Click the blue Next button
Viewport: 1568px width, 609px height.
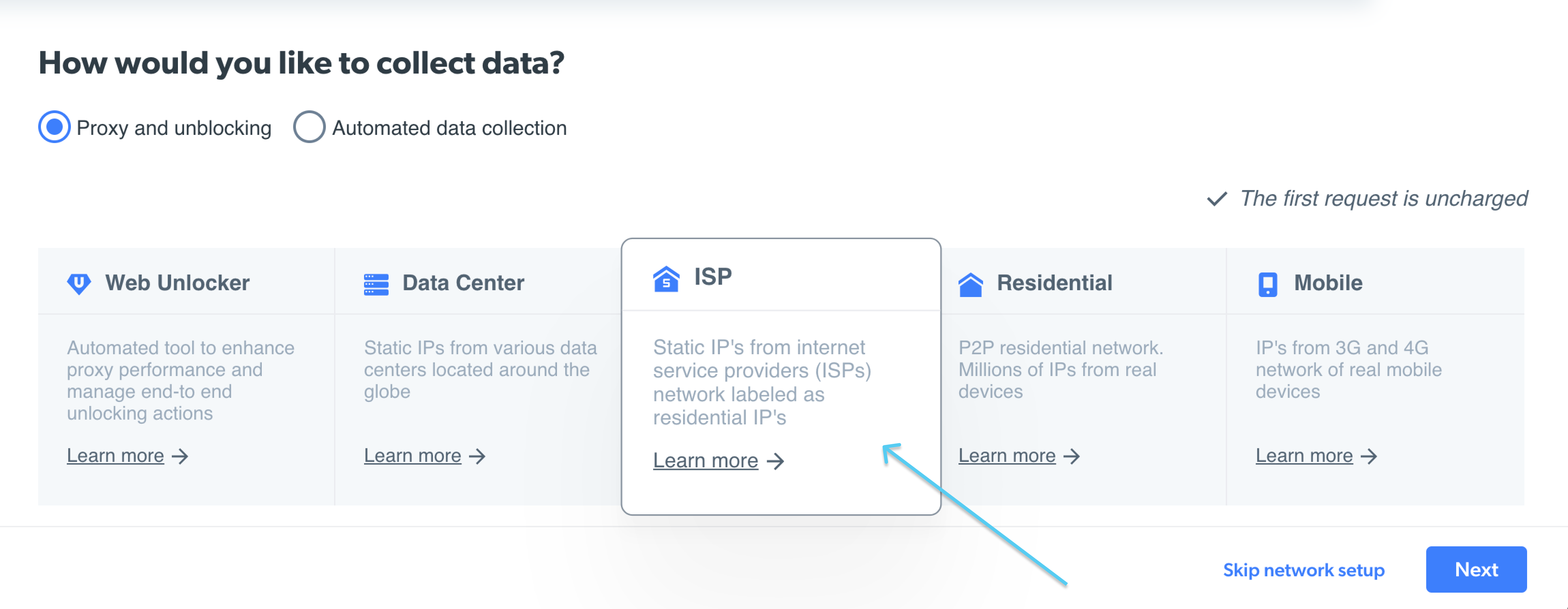click(1476, 569)
